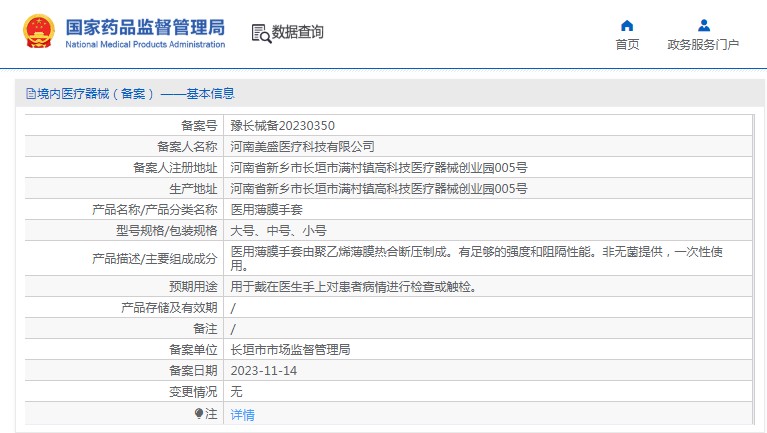Click the 首页 home icon
Image resolution: width=767 pixels, height=433 pixels.
[627, 25]
